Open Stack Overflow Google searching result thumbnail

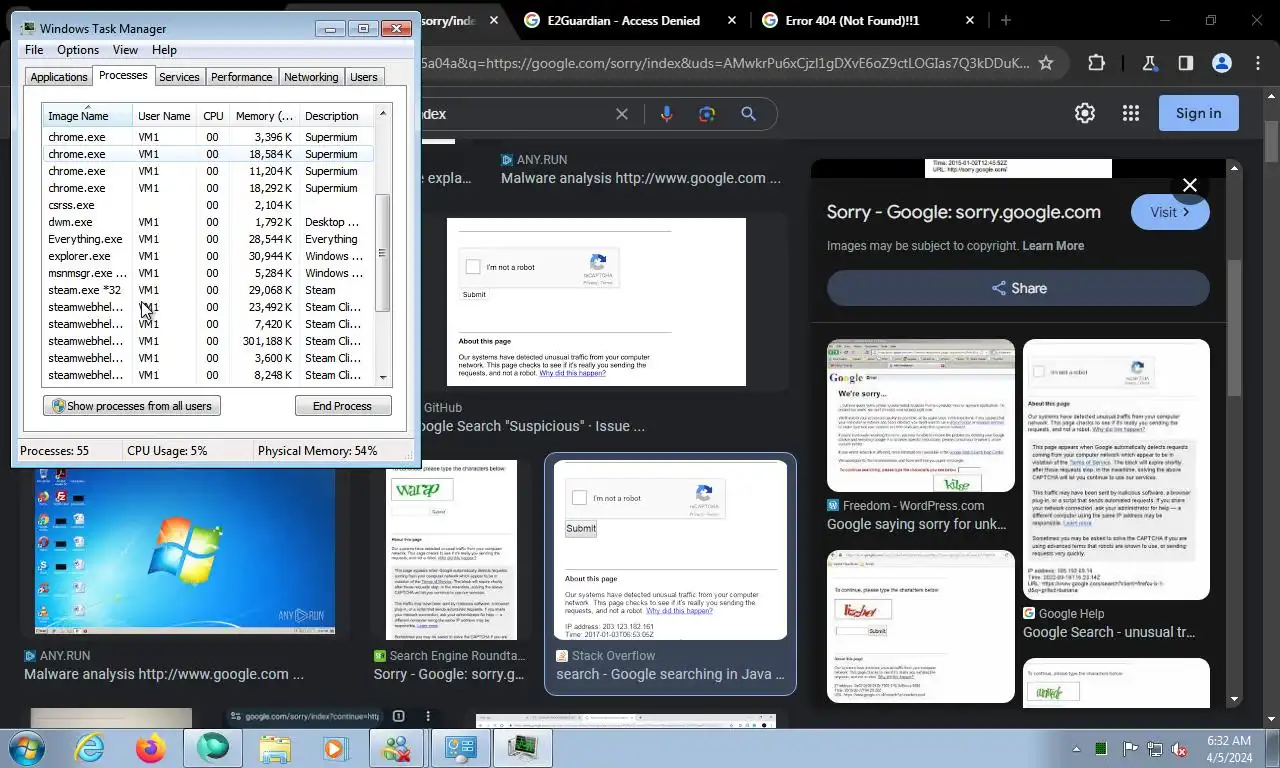[x=671, y=550]
